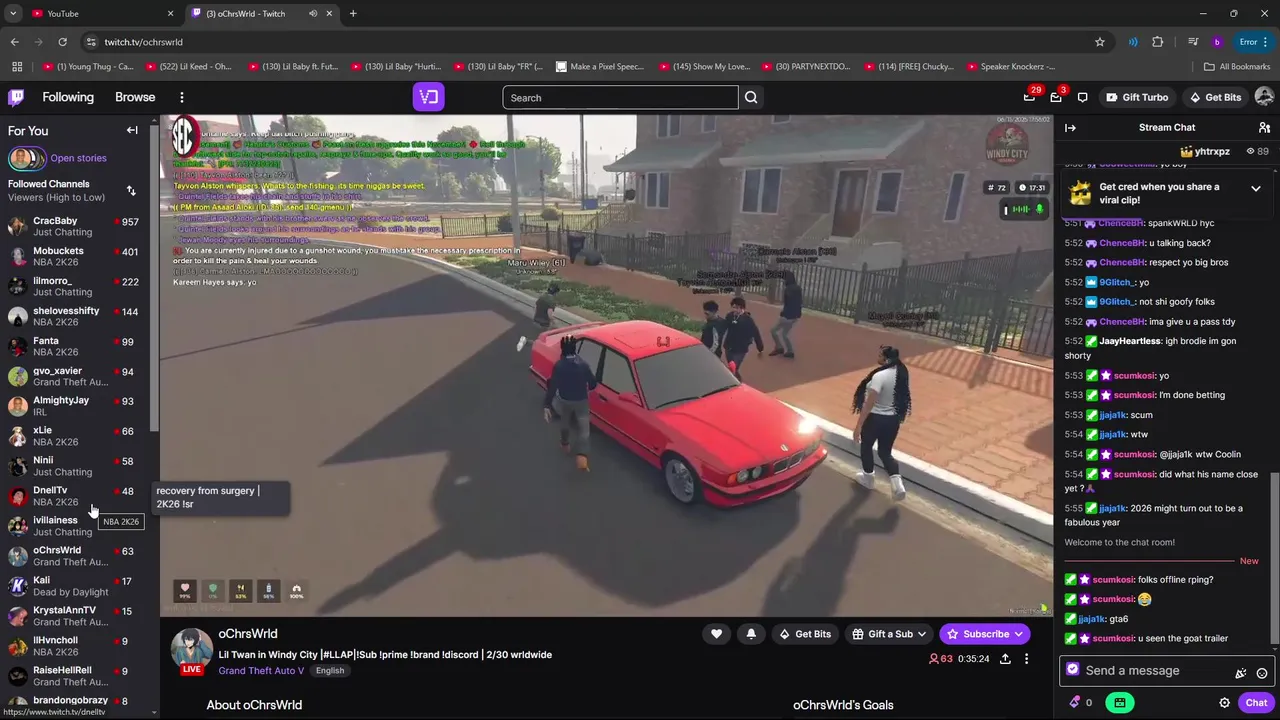This screenshot has width=1280, height=720.
Task: Open the three-dot more menu beside Browse
Action: tap(181, 97)
